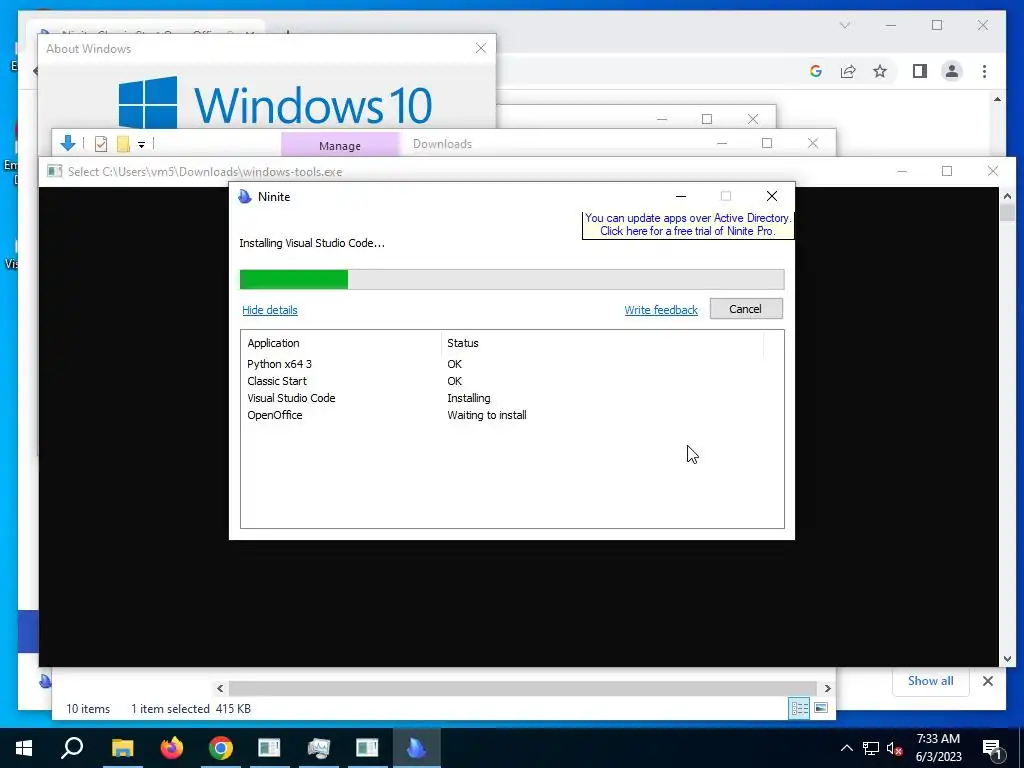Click the Share page icon in Chrome

pyautogui.click(x=848, y=71)
